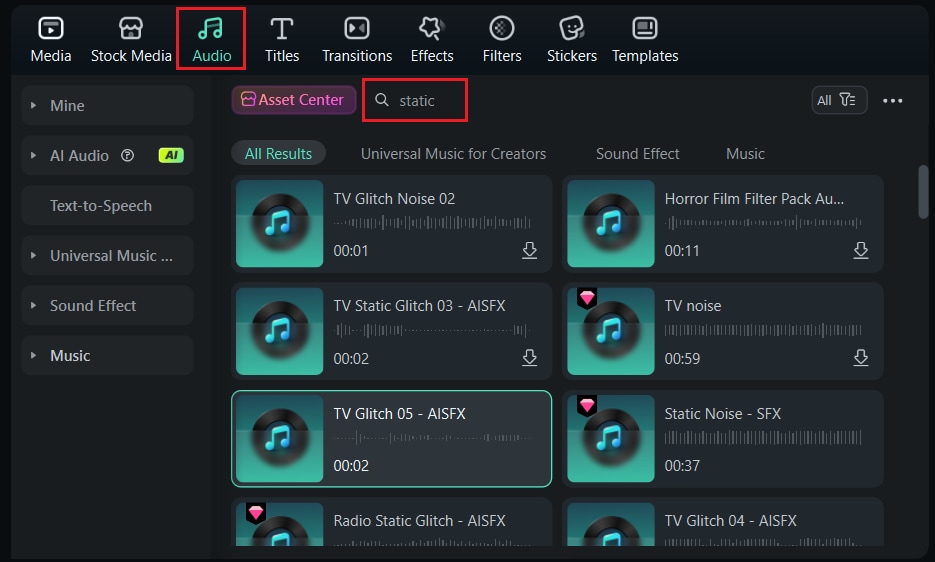Viewport: 935px width, 562px height.
Task: Select the Audio tab
Action: [x=211, y=39]
